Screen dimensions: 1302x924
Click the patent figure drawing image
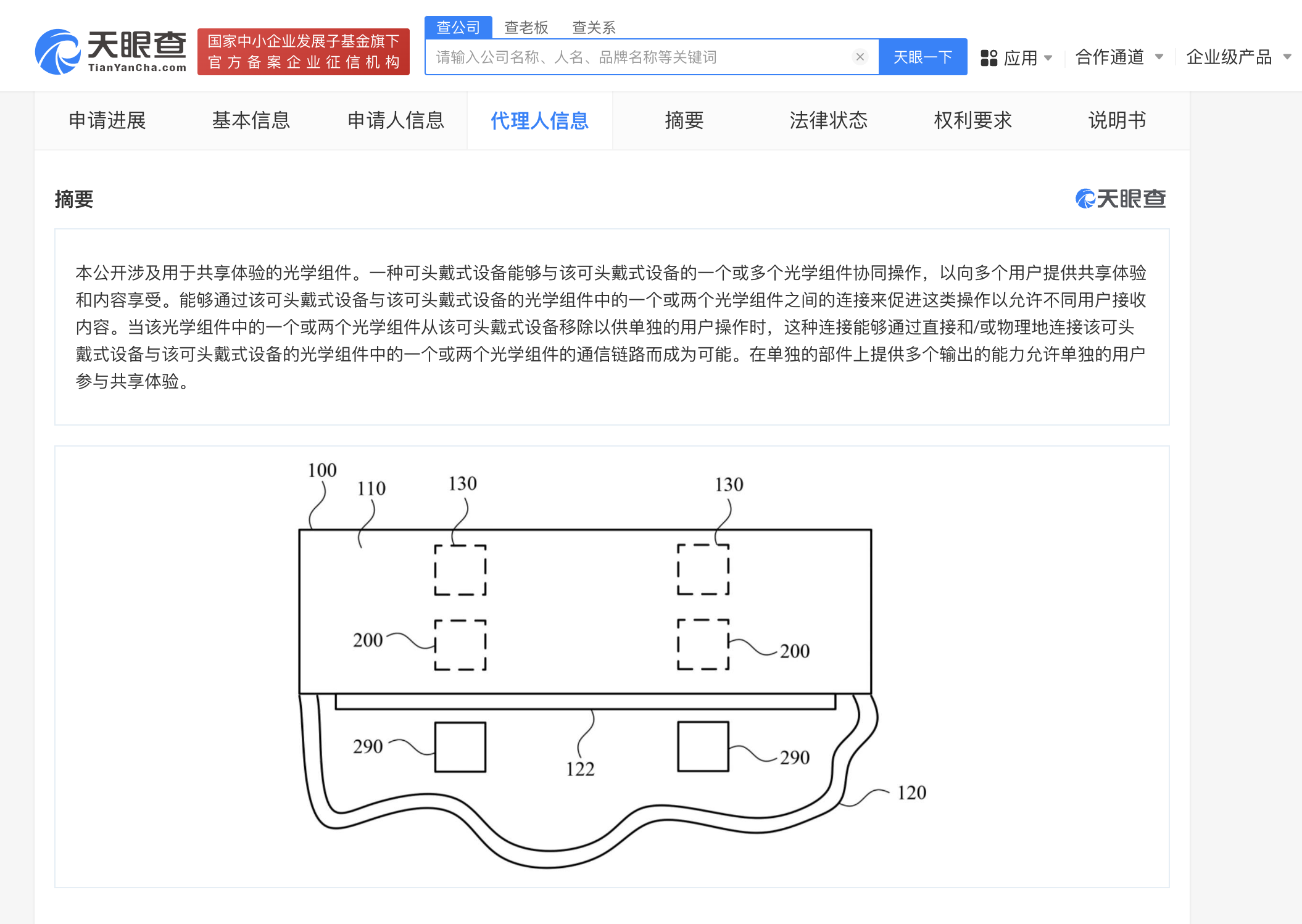pyautogui.click(x=612, y=666)
